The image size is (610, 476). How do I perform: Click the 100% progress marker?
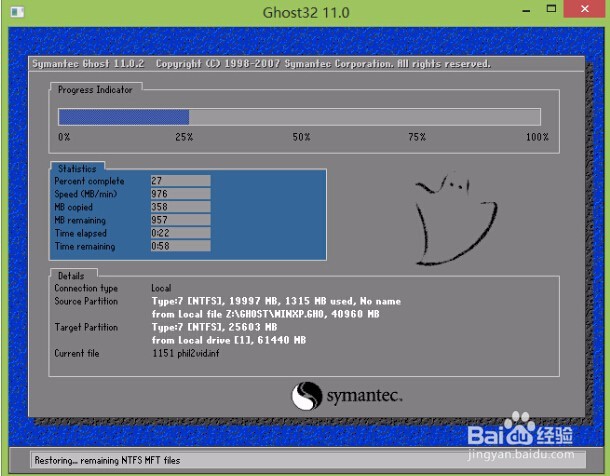coord(537,137)
